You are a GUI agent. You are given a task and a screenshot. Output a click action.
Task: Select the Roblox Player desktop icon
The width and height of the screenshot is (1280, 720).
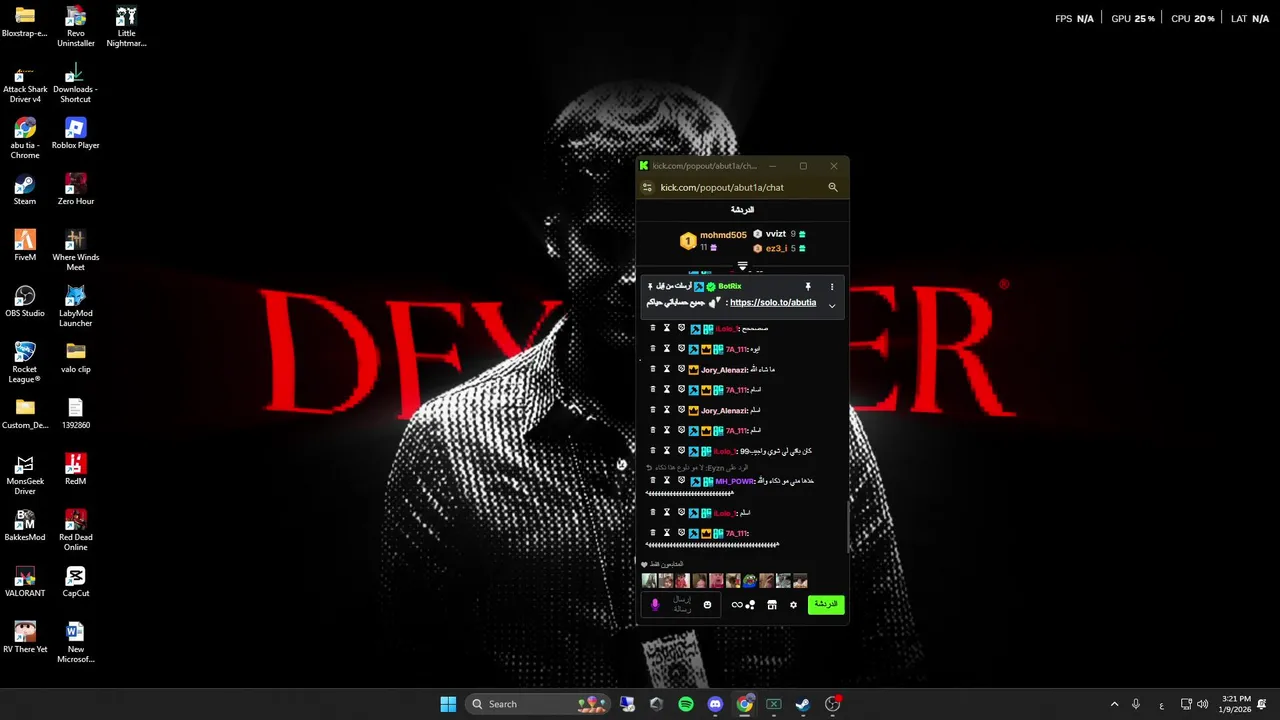[x=75, y=133]
